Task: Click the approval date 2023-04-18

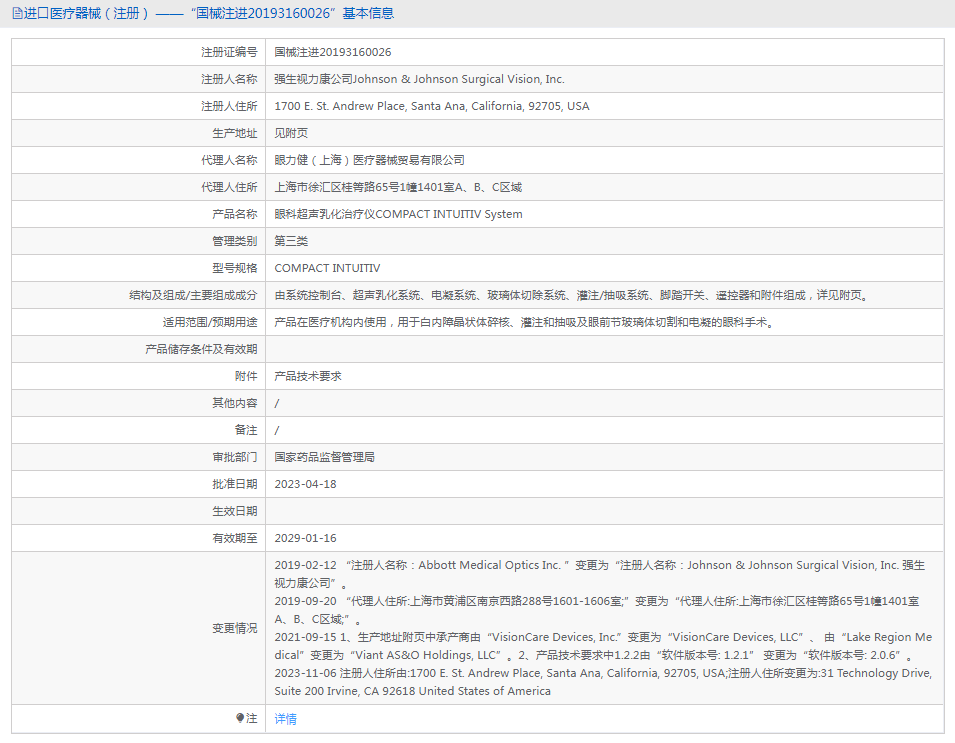Action: pos(305,484)
